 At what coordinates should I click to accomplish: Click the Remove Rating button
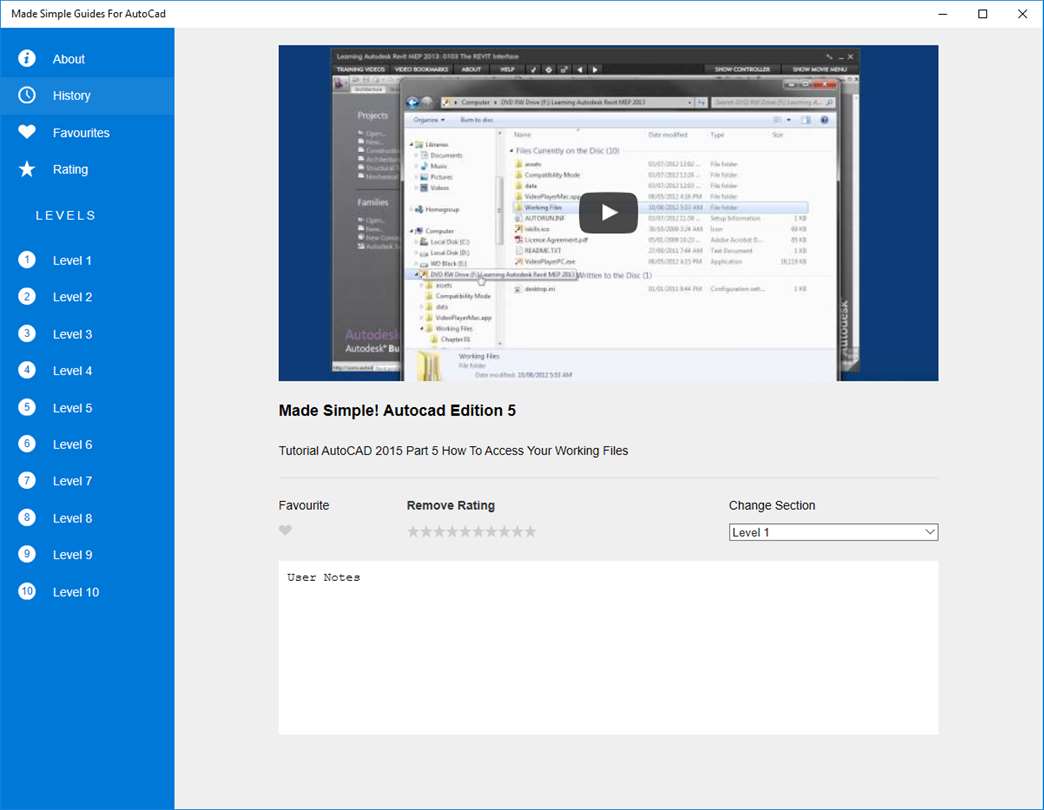(451, 505)
